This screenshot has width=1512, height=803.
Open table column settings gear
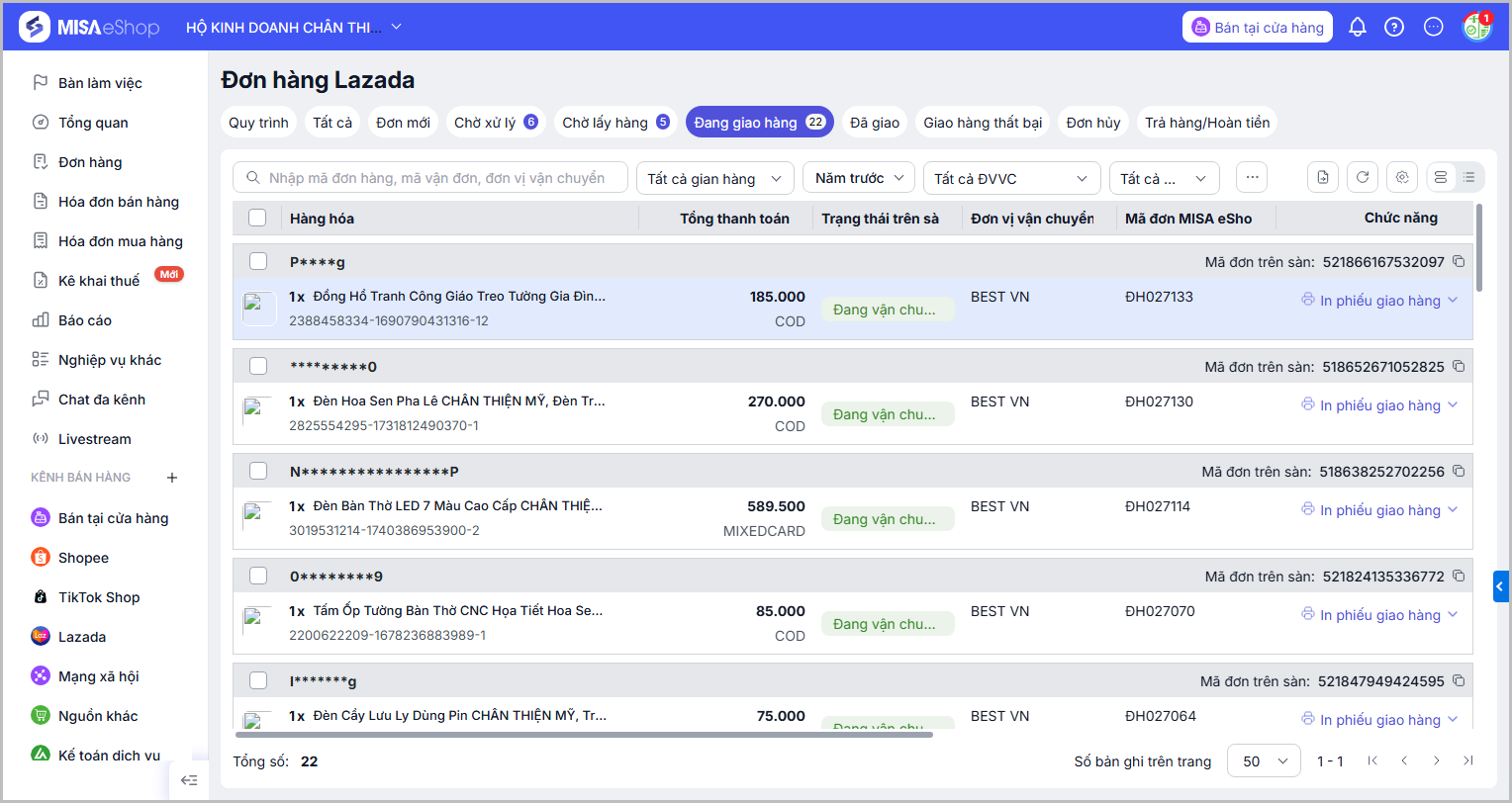point(1402,178)
